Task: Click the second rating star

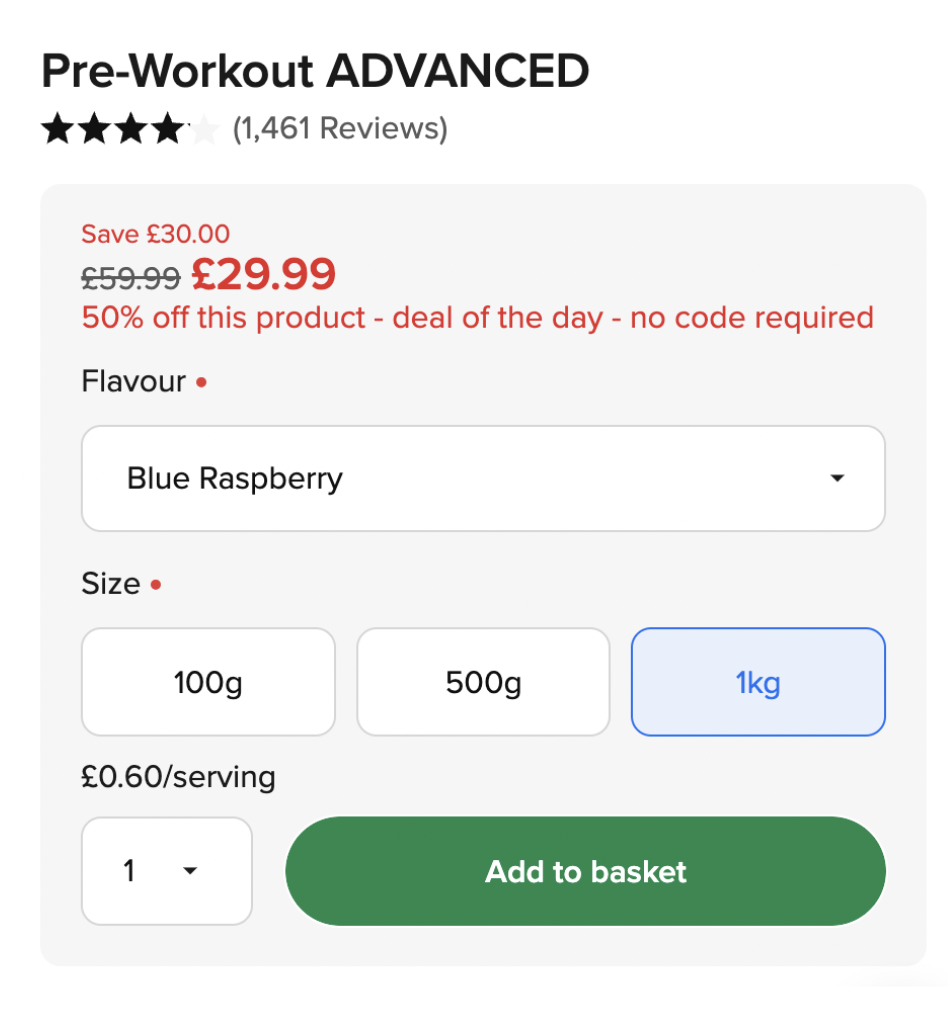Action: [x=95, y=128]
